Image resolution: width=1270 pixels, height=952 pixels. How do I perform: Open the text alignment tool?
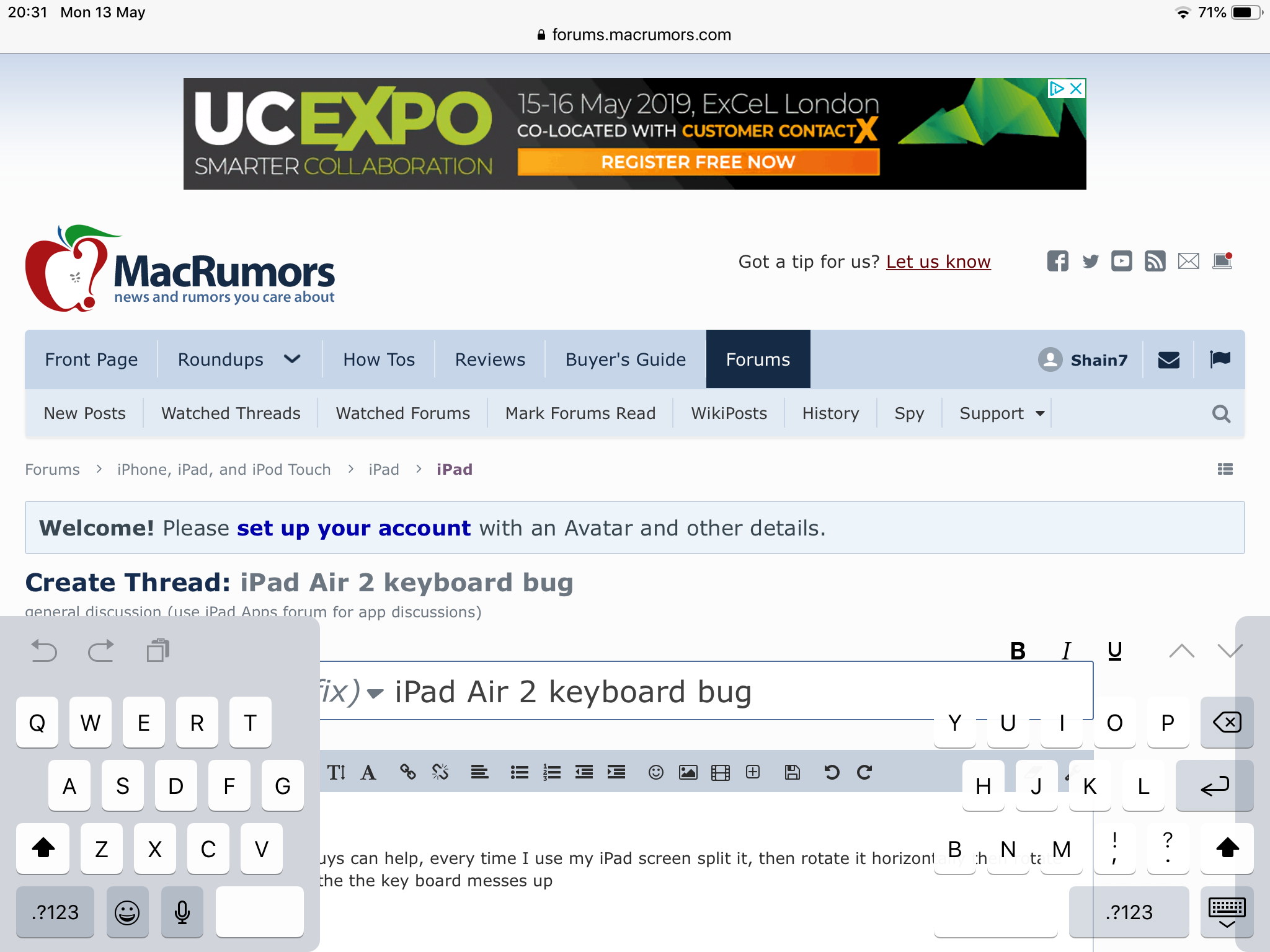[479, 772]
